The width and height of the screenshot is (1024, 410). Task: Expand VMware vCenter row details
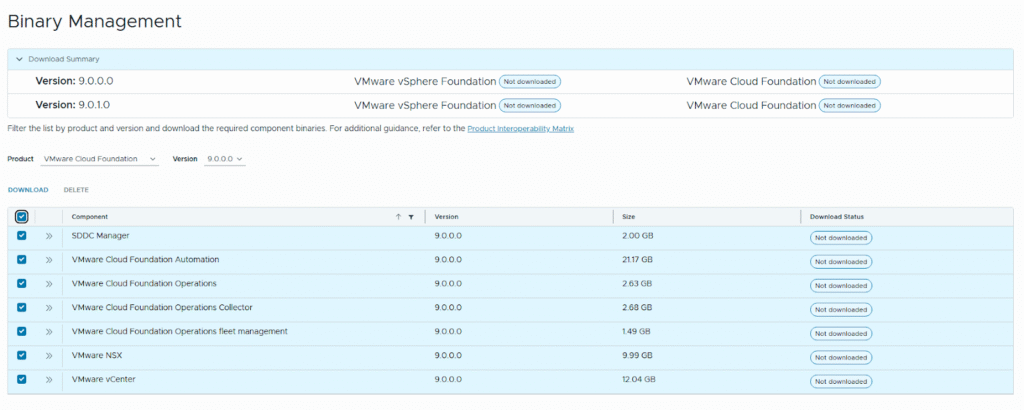(48, 380)
